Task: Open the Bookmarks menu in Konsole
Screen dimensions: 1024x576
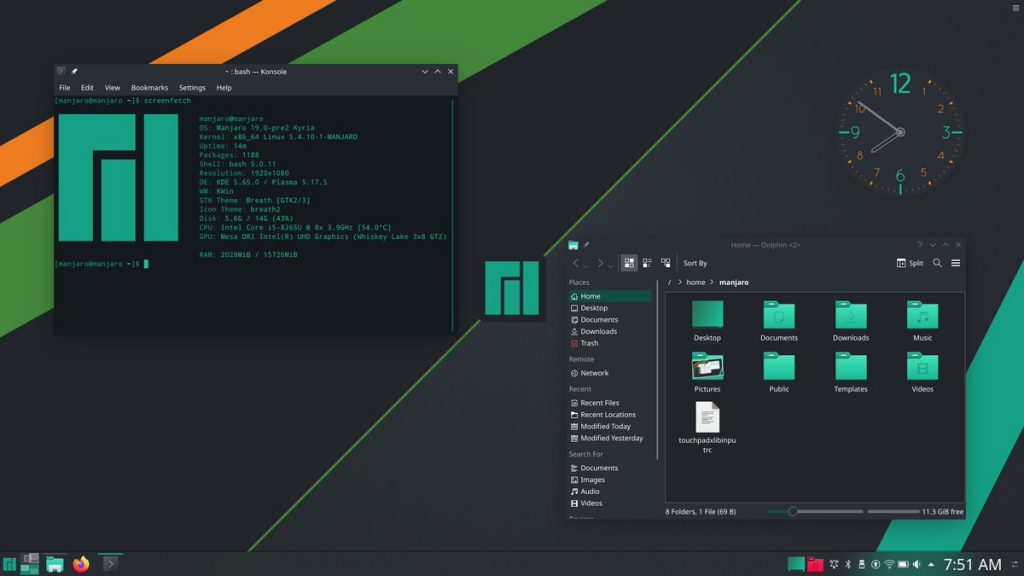Action: (x=149, y=87)
